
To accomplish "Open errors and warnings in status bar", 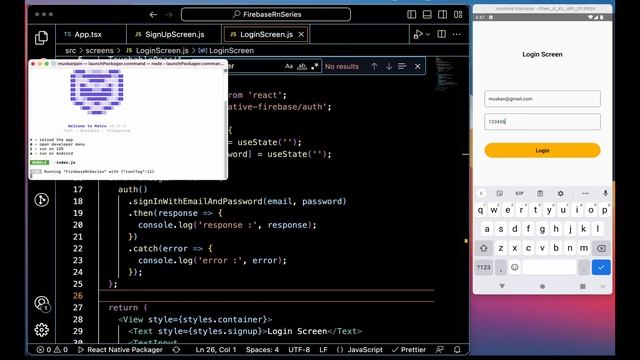I will [x=52, y=349].
